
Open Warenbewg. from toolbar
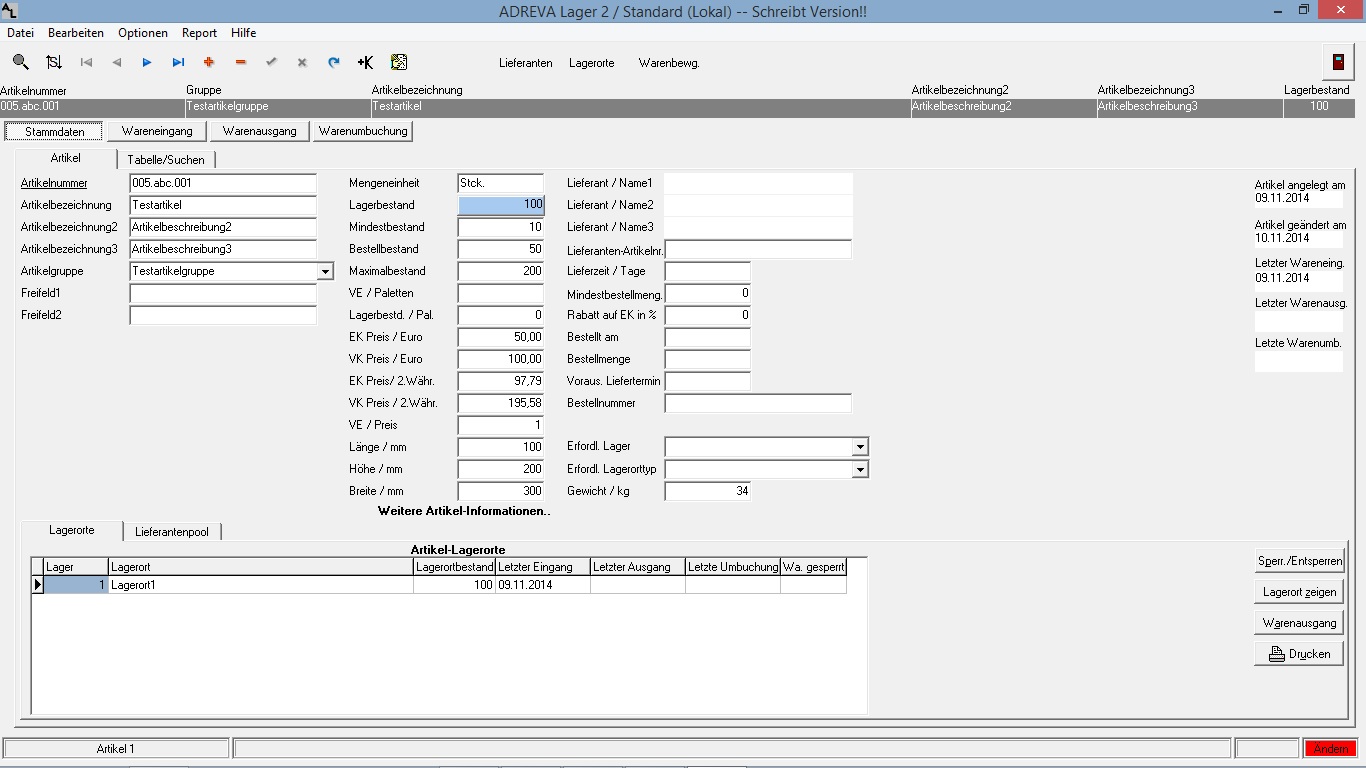669,63
